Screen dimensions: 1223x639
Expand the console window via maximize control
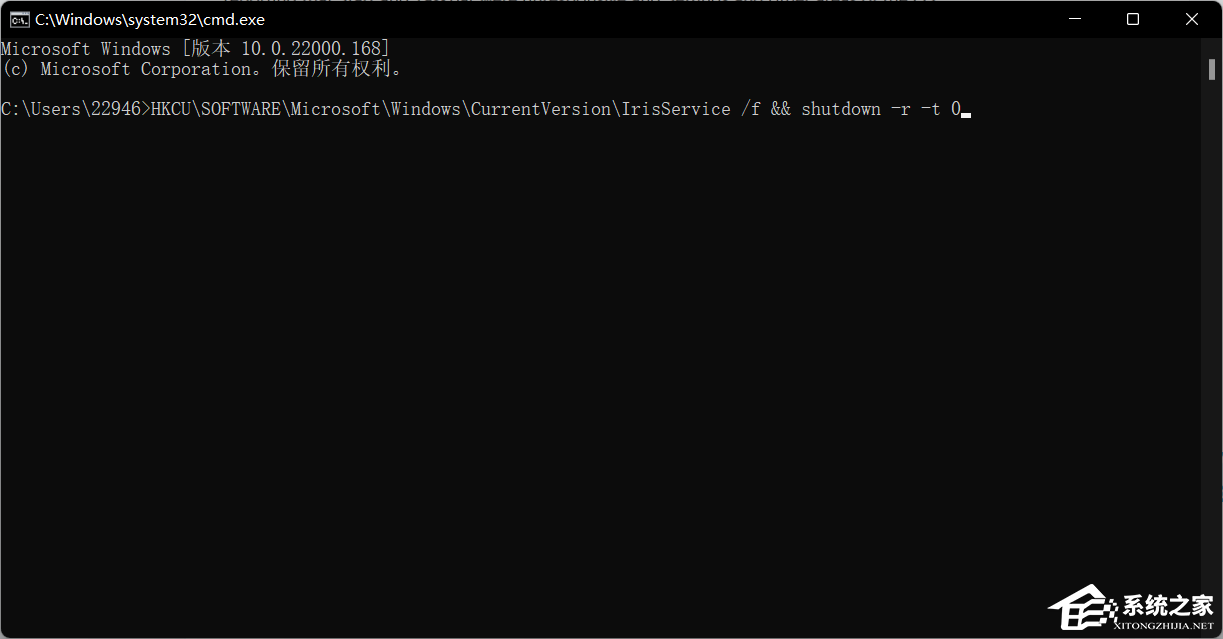tap(1132, 18)
